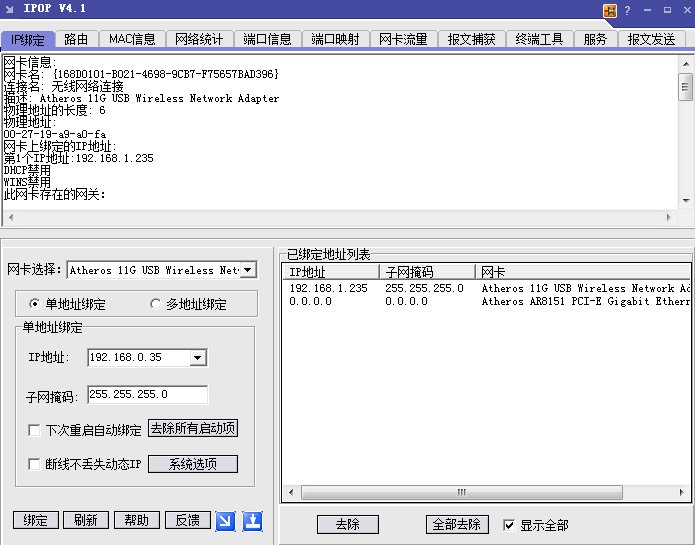
Task: Select the 0.0.0.0 Atheros AR8151 row
Action: [486, 302]
